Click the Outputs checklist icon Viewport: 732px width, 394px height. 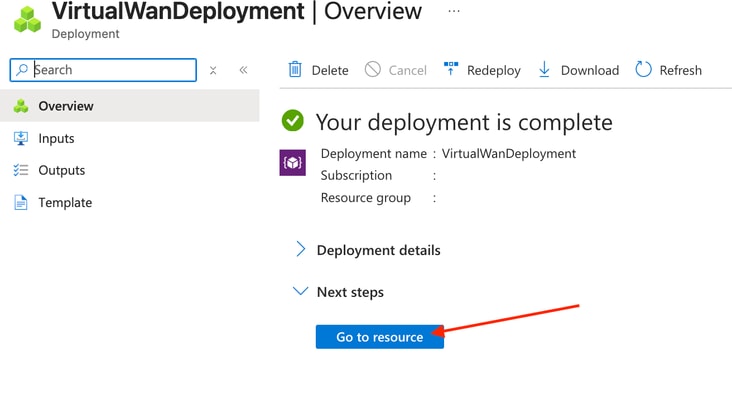point(21,170)
